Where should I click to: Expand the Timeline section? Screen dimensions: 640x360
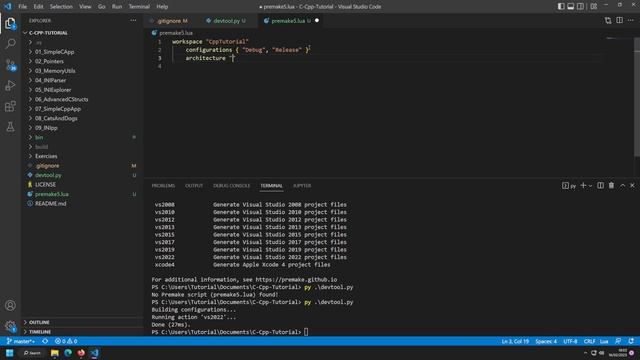[x=82, y=331]
